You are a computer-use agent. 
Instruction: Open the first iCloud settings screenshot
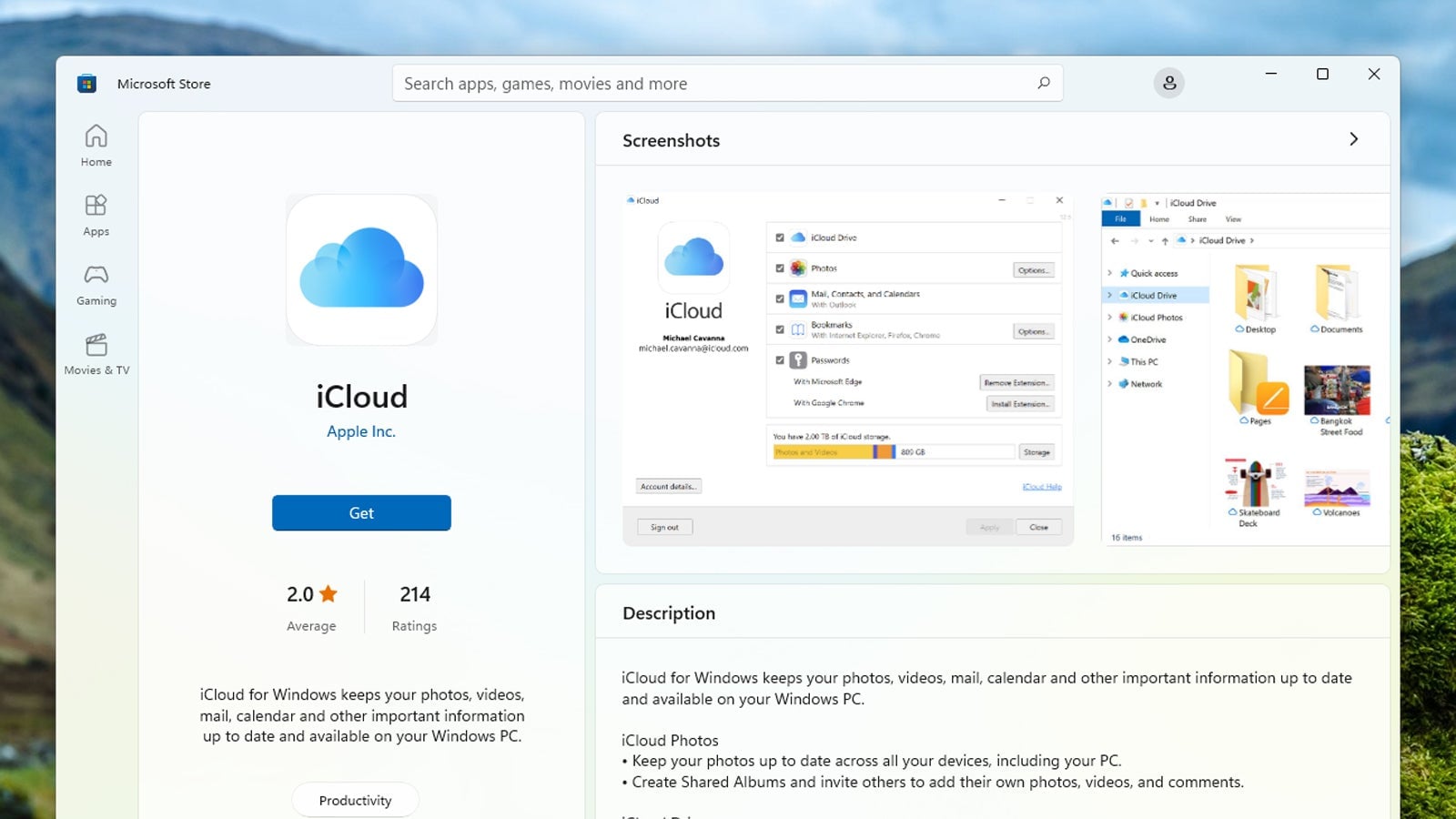tap(846, 364)
